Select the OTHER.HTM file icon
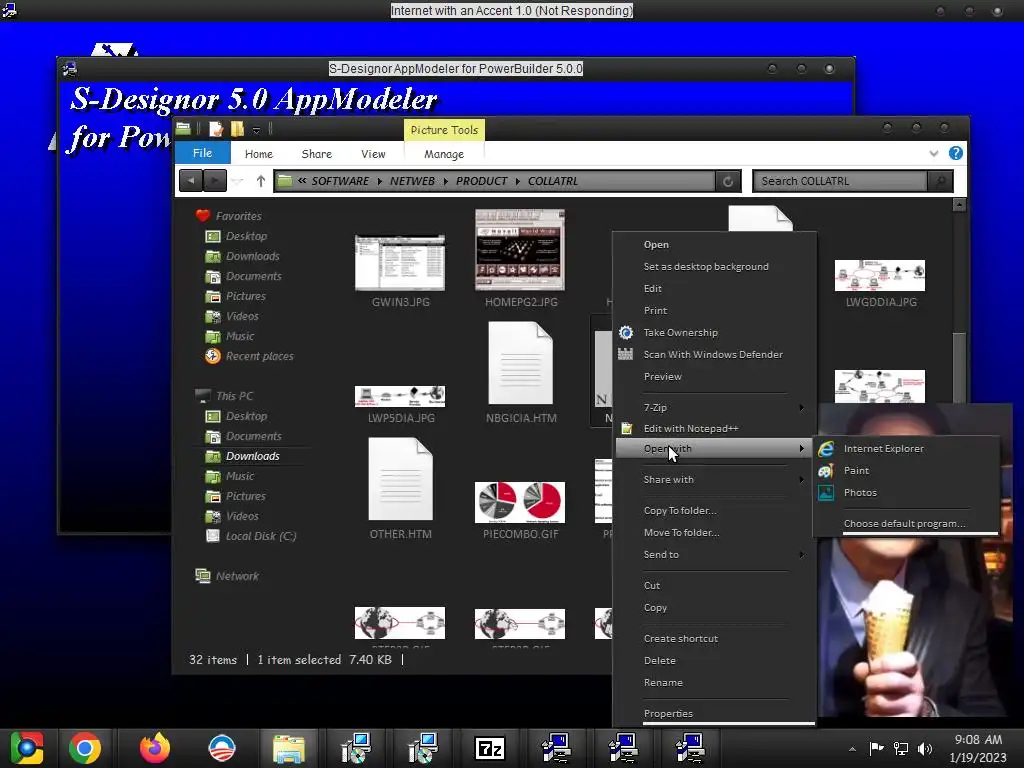The image size is (1024, 768). coord(400,479)
